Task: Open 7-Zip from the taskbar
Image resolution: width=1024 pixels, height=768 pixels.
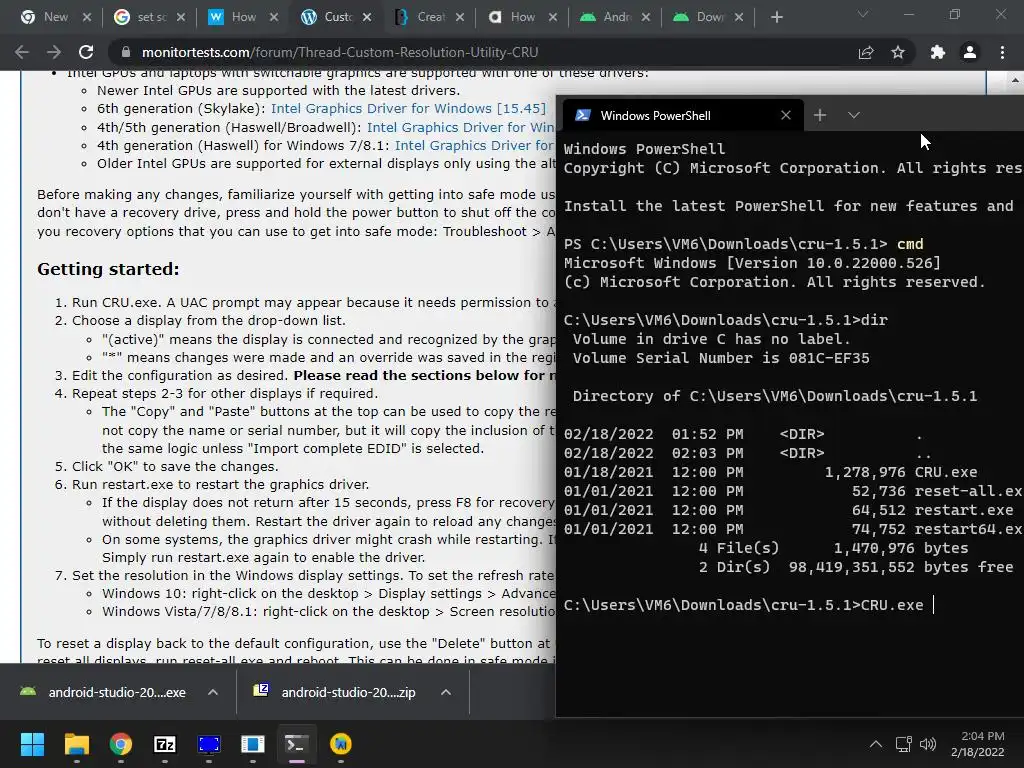Action: click(165, 744)
